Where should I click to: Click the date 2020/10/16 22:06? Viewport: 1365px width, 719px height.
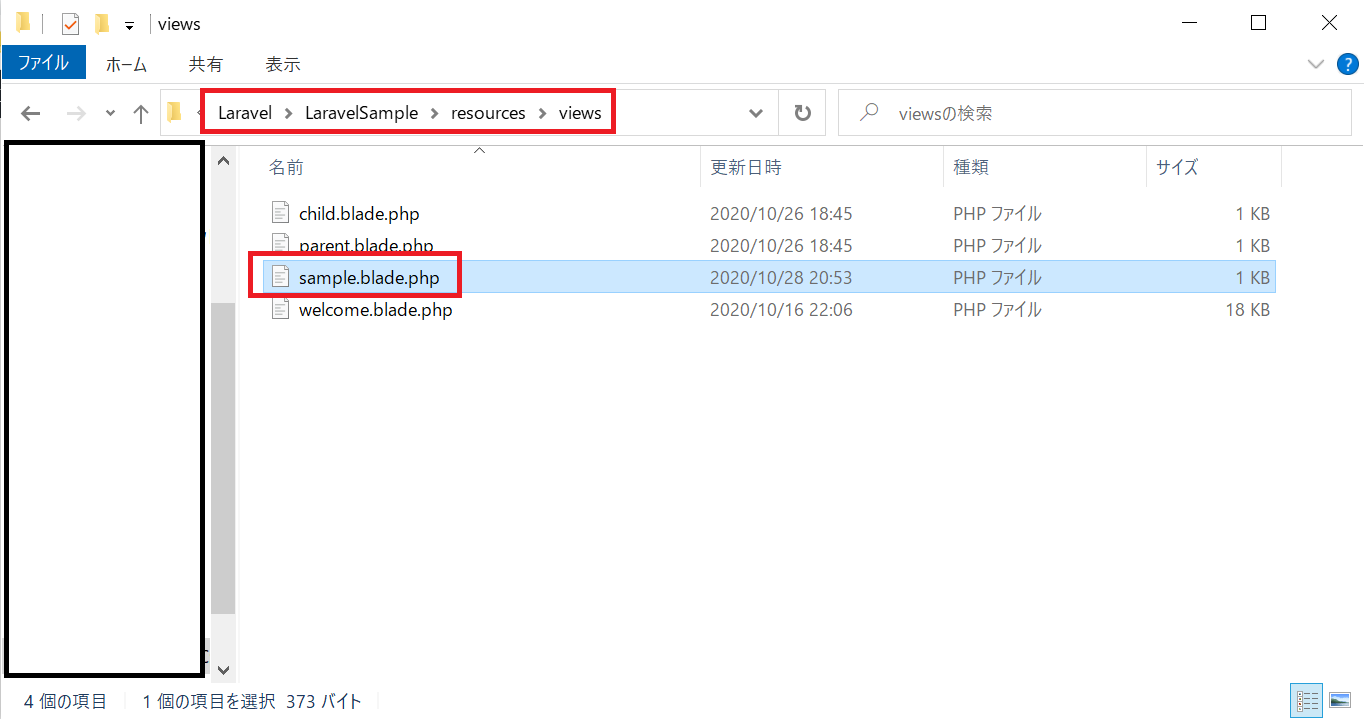coord(781,310)
